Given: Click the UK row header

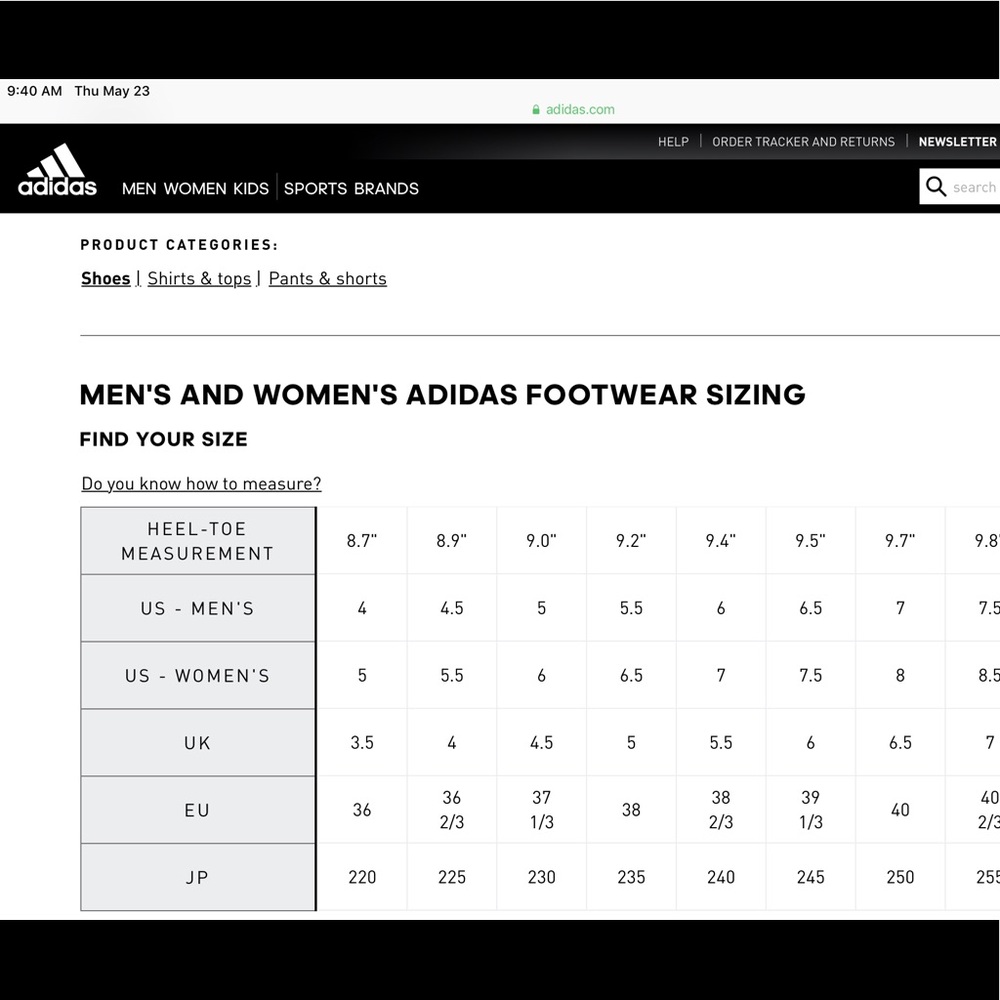Looking at the screenshot, I should [198, 743].
